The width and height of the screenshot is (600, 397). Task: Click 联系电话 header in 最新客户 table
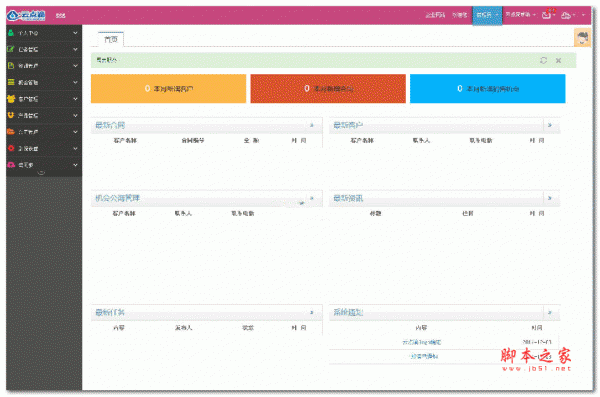click(481, 141)
